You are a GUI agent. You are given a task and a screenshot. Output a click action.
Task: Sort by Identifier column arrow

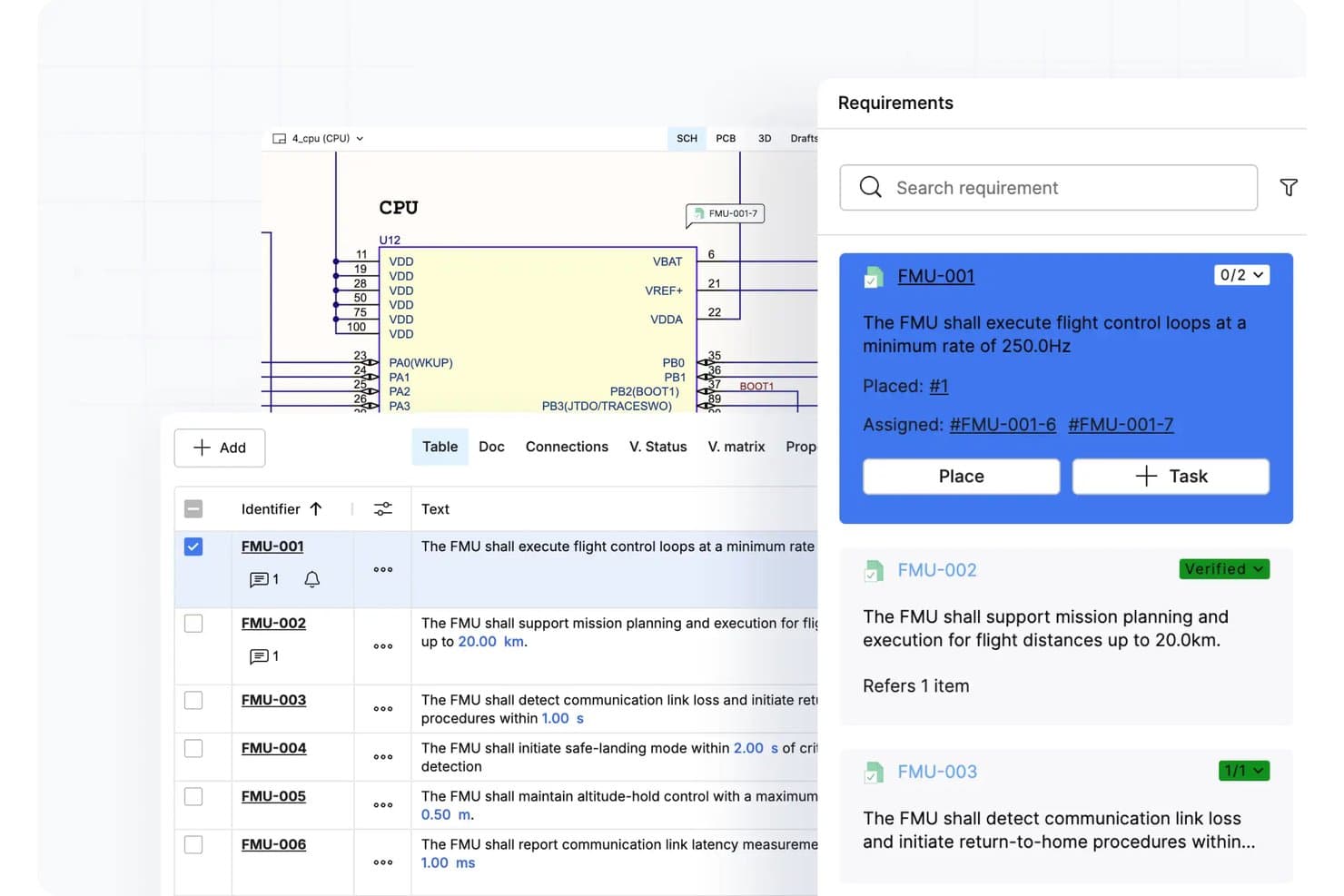(316, 509)
